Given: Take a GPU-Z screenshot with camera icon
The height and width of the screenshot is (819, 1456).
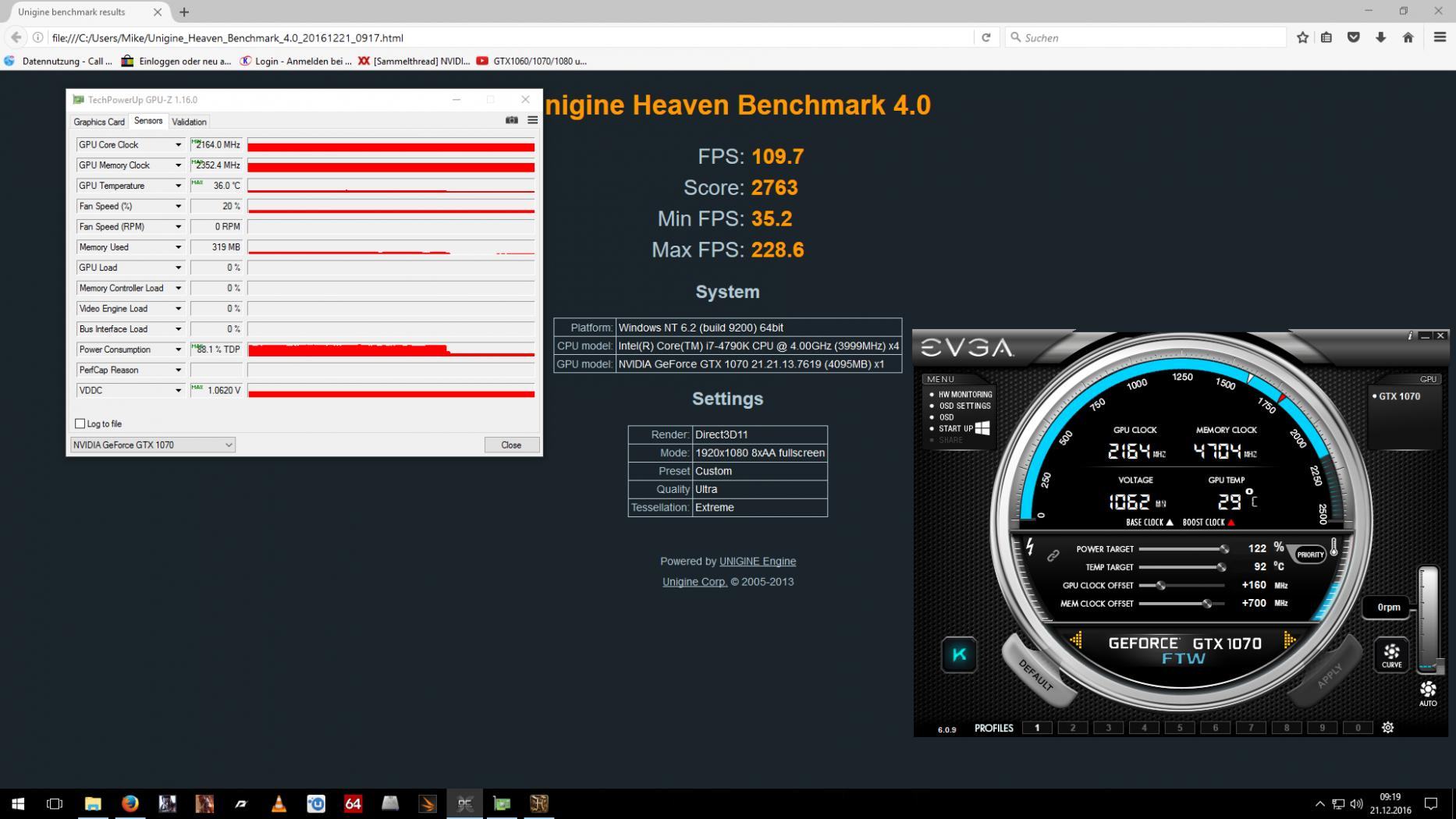Looking at the screenshot, I should coord(512,120).
